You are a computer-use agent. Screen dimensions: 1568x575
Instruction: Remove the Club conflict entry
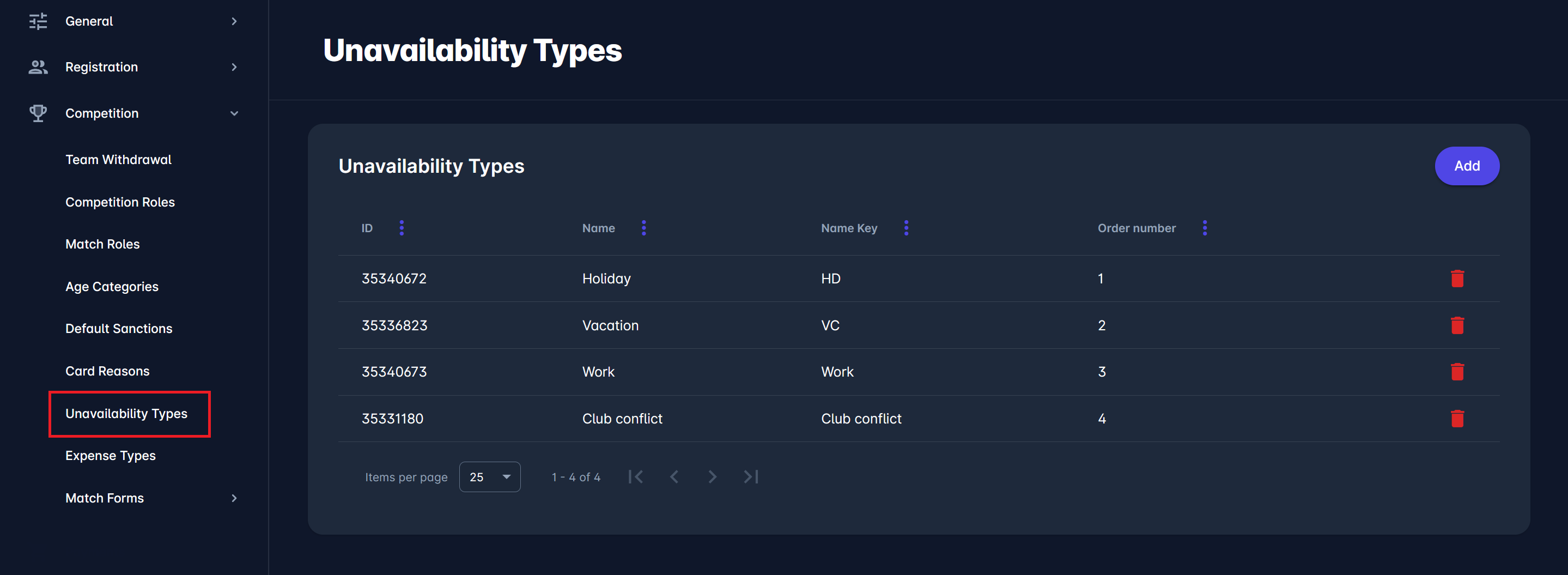1457,419
